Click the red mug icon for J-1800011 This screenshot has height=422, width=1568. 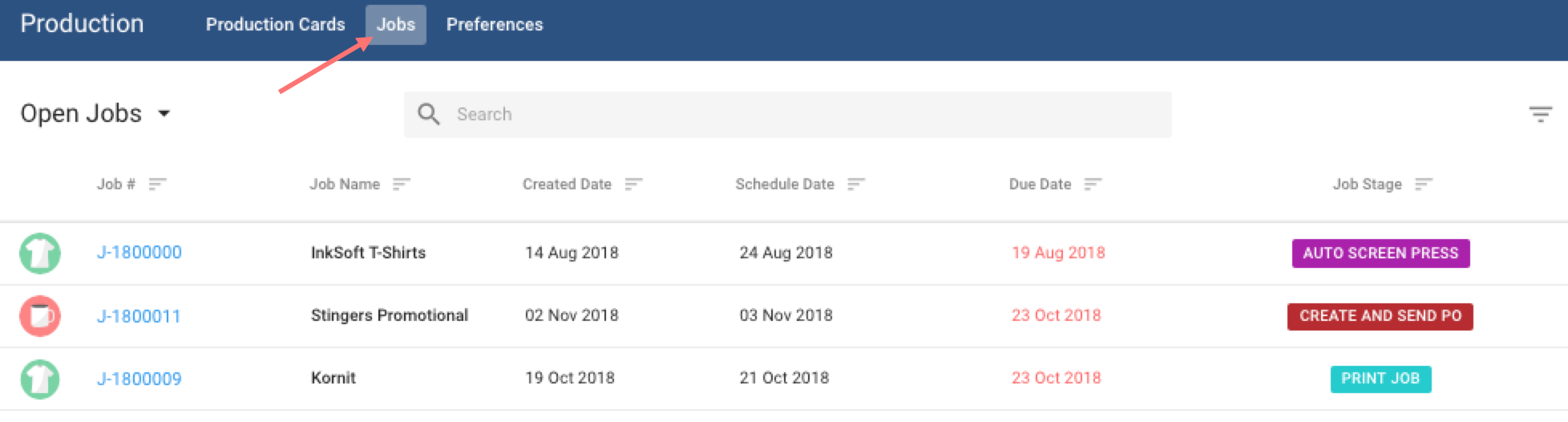pyautogui.click(x=40, y=316)
